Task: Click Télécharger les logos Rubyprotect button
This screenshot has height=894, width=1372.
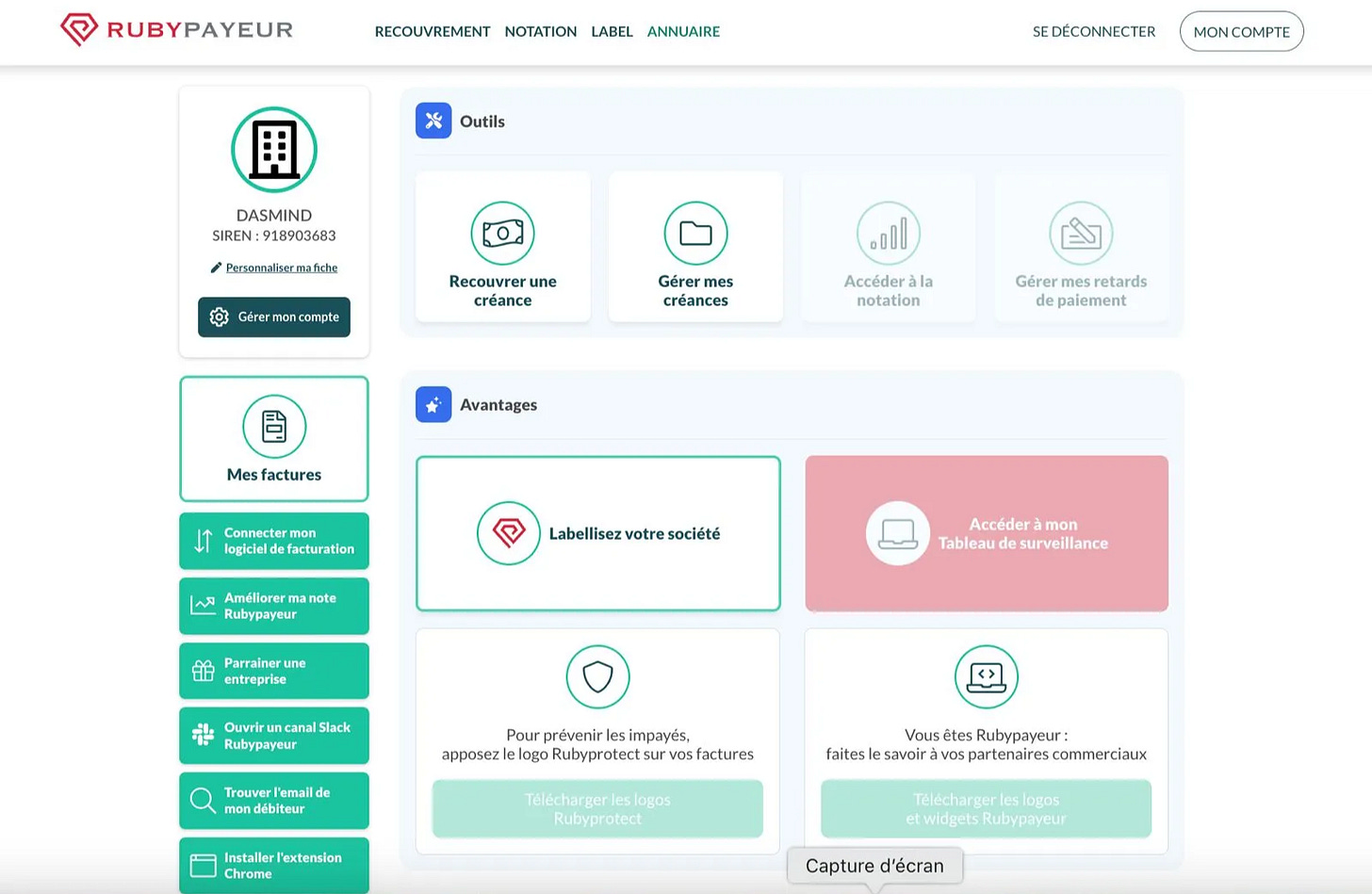Action: pos(598,808)
